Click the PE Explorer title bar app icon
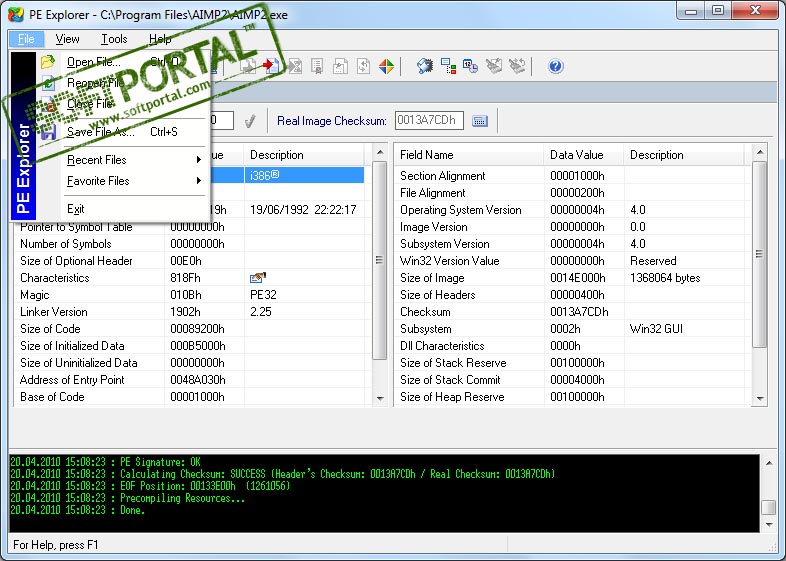Image resolution: width=786 pixels, height=561 pixels. click(x=16, y=14)
